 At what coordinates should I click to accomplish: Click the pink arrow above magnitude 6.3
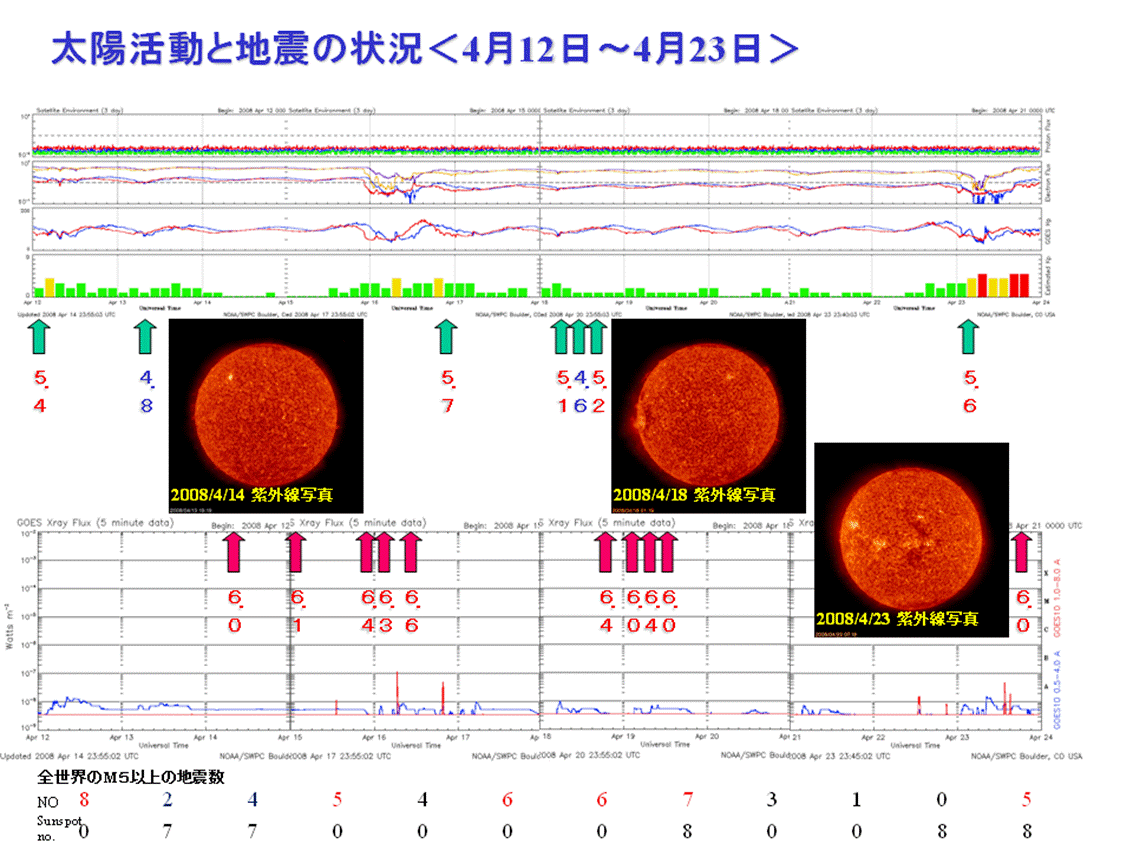click(x=384, y=552)
